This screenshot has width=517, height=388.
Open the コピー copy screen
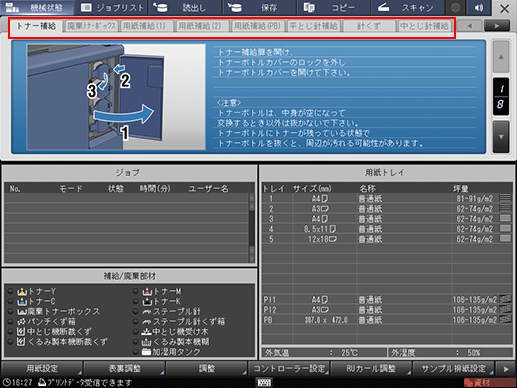[333, 7]
